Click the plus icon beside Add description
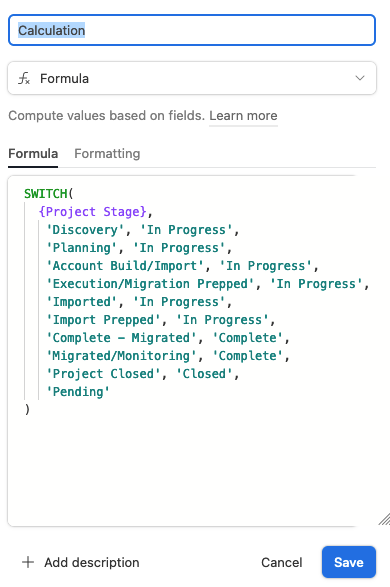The height and width of the screenshot is (587, 390). [x=28, y=562]
